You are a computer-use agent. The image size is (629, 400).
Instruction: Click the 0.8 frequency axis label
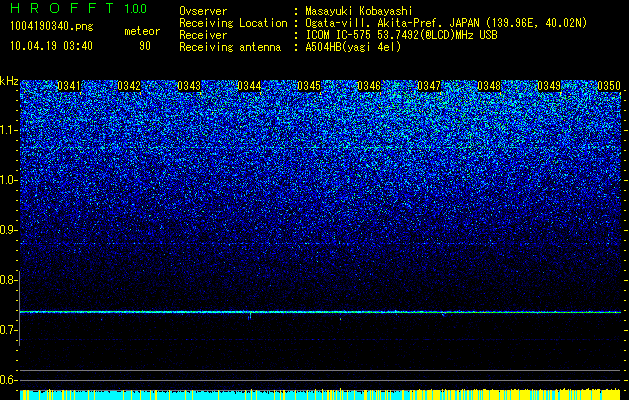point(8,280)
